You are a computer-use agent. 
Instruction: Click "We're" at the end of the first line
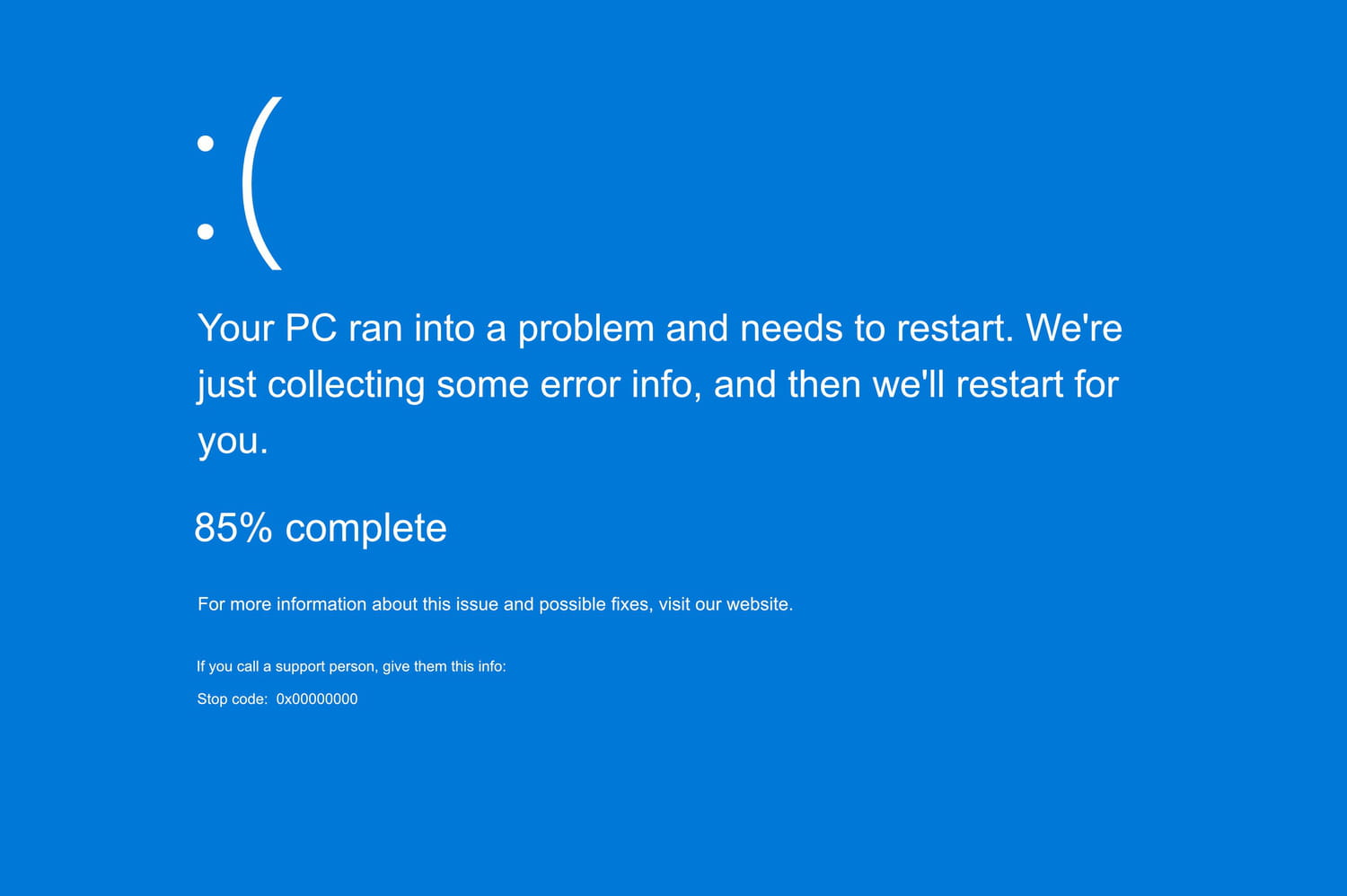(1074, 329)
